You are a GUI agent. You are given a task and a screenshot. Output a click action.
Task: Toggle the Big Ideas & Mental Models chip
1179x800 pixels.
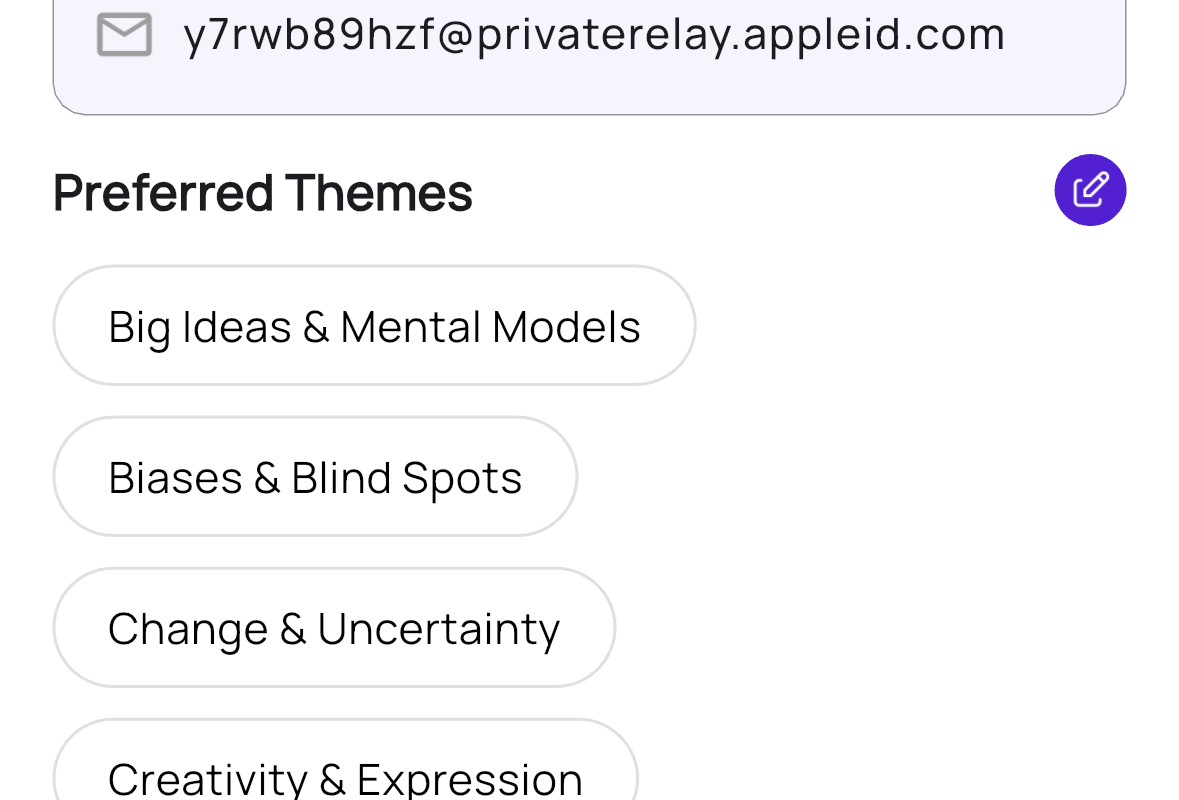coord(374,326)
